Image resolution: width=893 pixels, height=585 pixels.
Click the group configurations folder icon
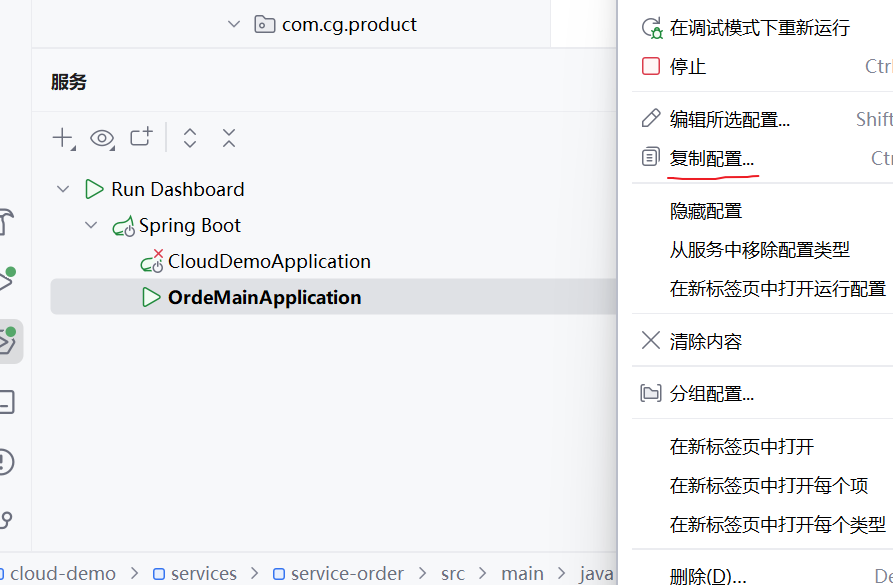coord(651,393)
